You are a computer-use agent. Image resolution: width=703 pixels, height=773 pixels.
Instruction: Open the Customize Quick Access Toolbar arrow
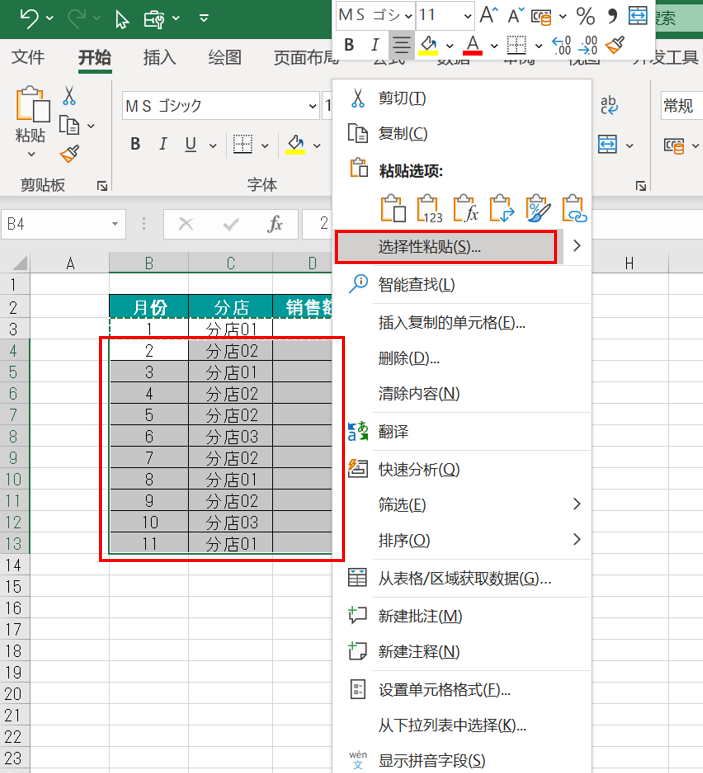pyautogui.click(x=204, y=19)
